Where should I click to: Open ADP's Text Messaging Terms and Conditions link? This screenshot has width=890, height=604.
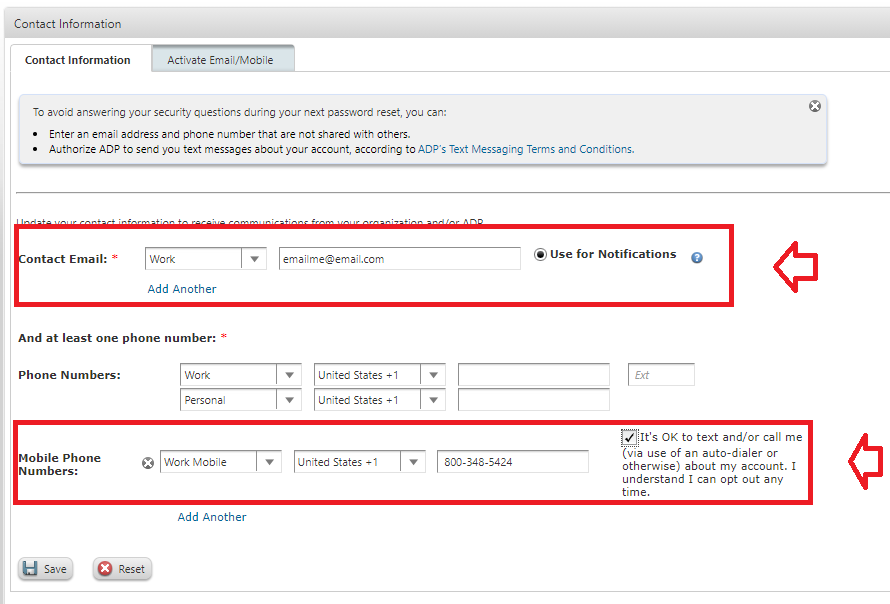[x=525, y=149]
